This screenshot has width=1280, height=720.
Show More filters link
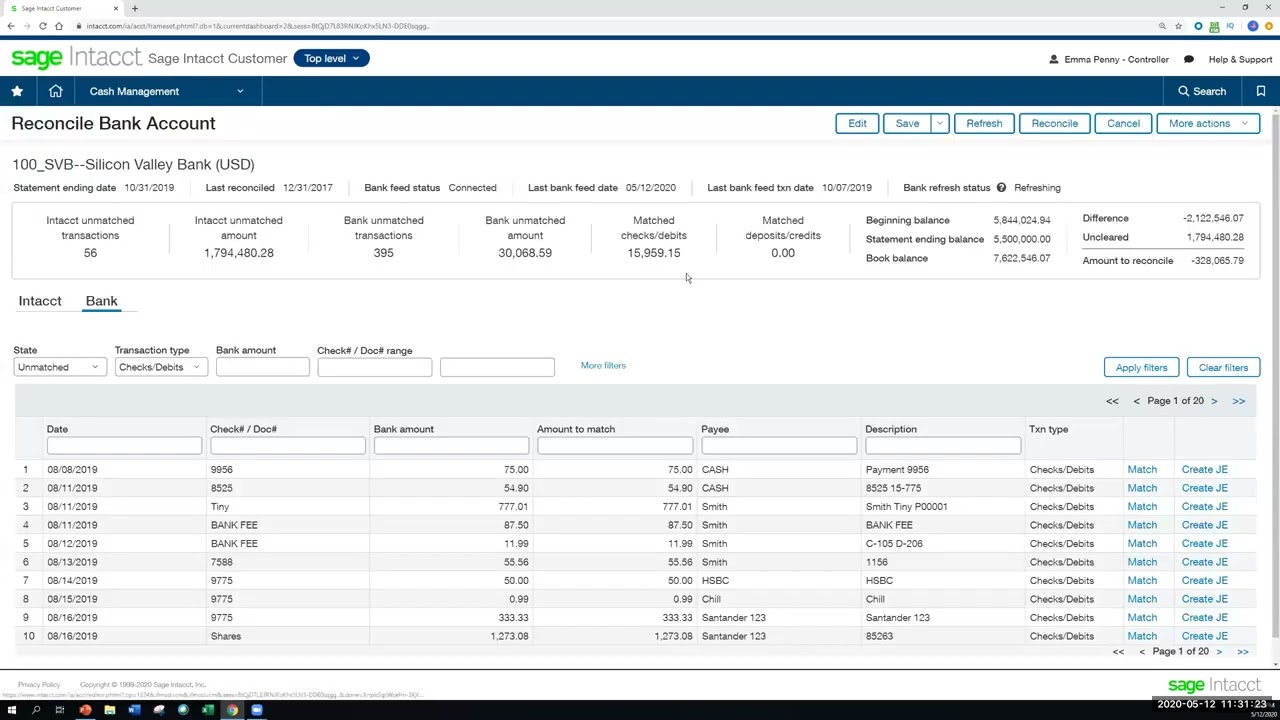click(x=603, y=366)
